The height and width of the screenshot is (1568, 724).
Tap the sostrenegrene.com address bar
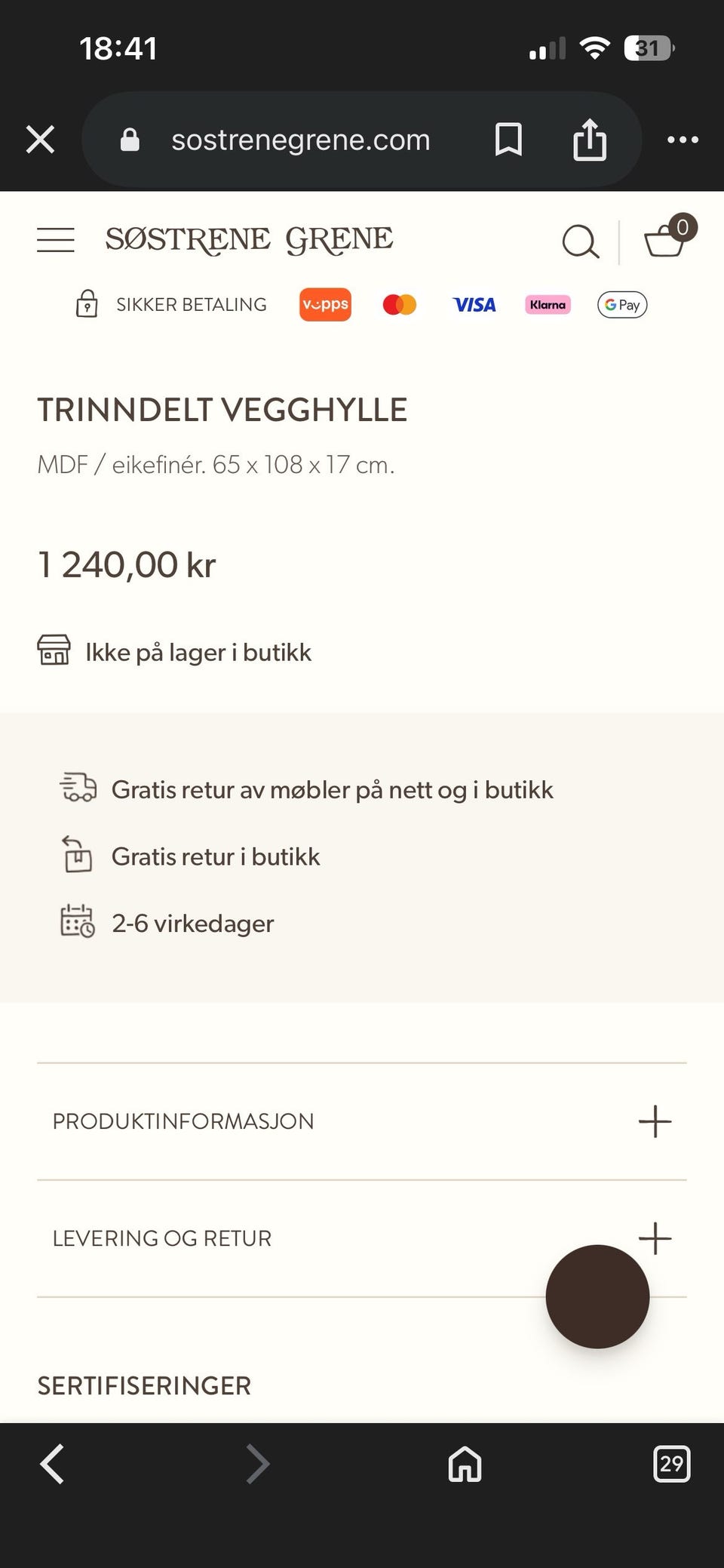coord(300,140)
